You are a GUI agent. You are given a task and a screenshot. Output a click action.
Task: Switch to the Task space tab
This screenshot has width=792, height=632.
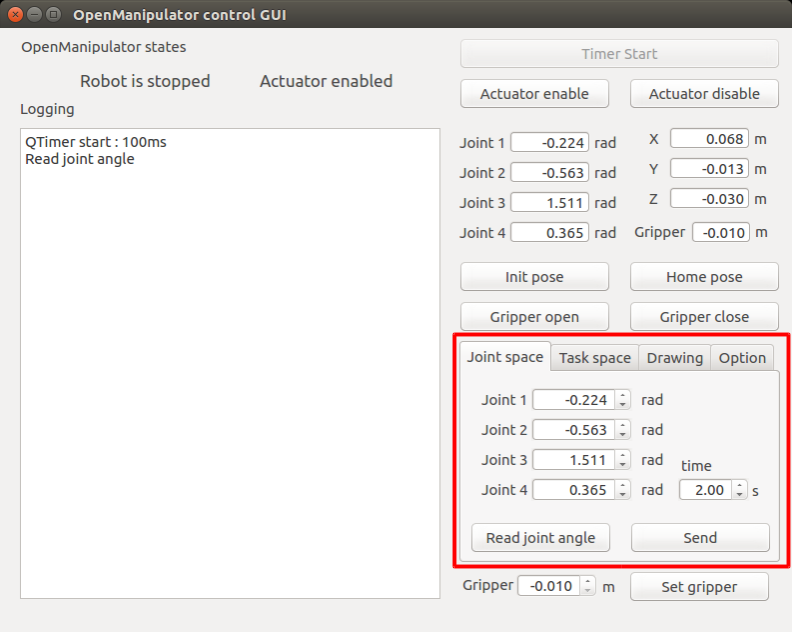pos(594,358)
